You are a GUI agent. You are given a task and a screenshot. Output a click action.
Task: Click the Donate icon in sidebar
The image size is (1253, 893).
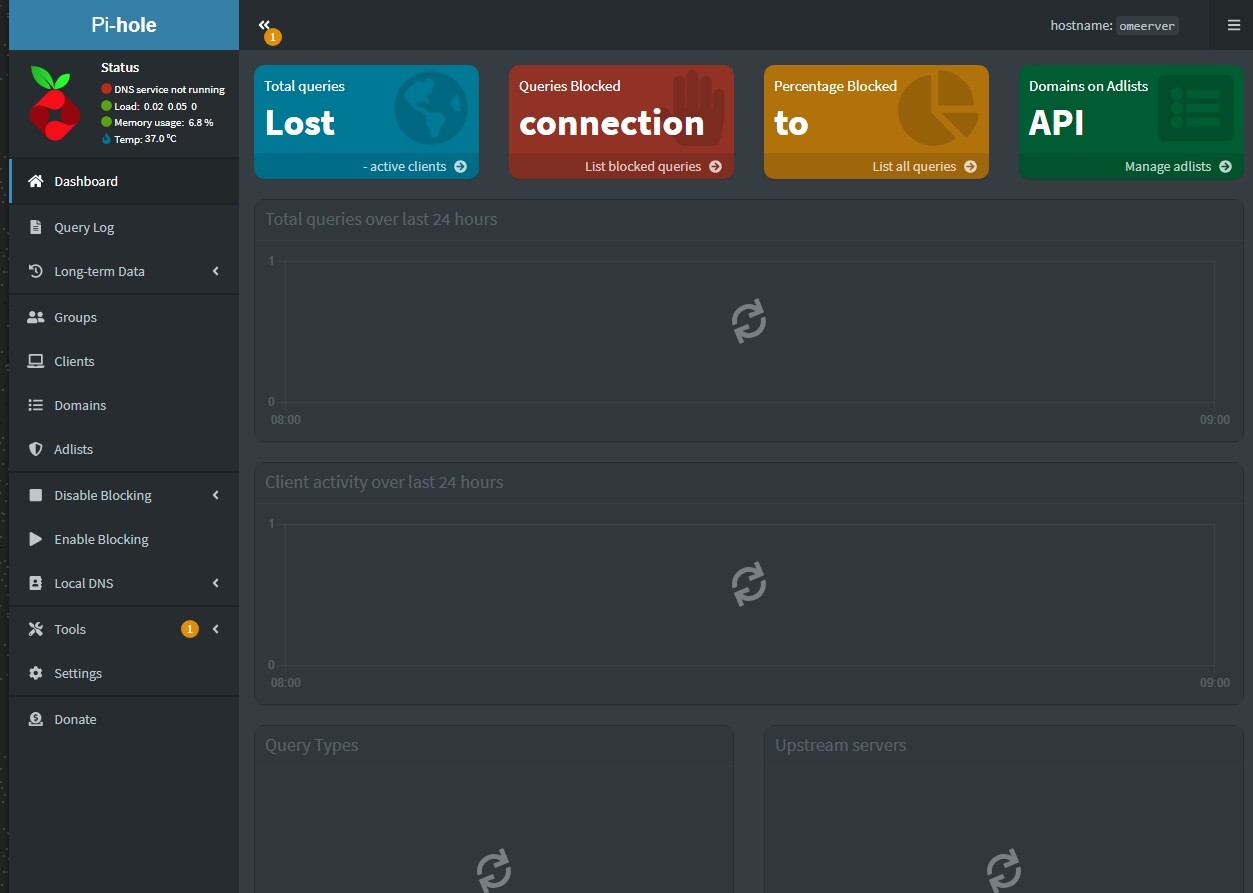(x=36, y=719)
